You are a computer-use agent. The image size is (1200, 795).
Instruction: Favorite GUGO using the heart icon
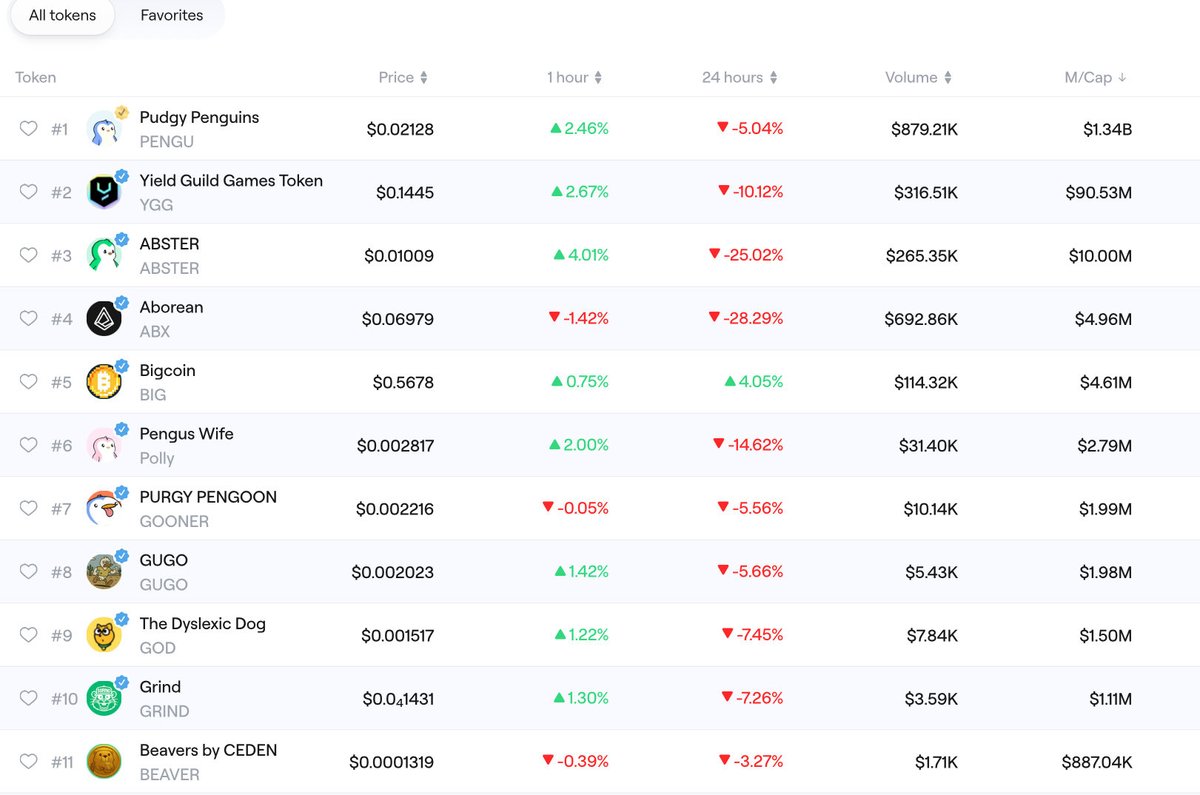(x=28, y=571)
